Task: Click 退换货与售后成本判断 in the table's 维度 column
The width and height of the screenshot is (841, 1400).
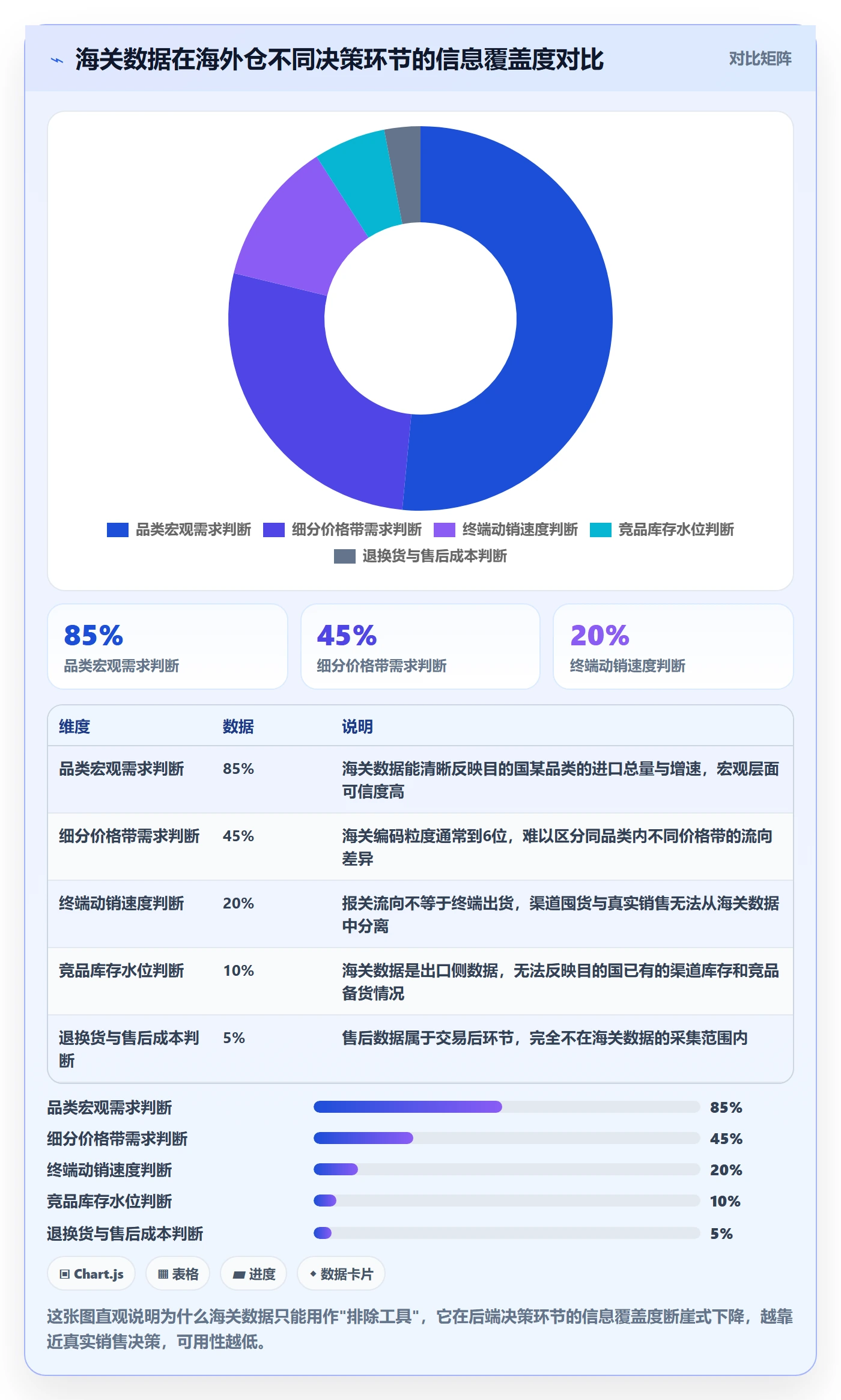Action: [129, 1049]
